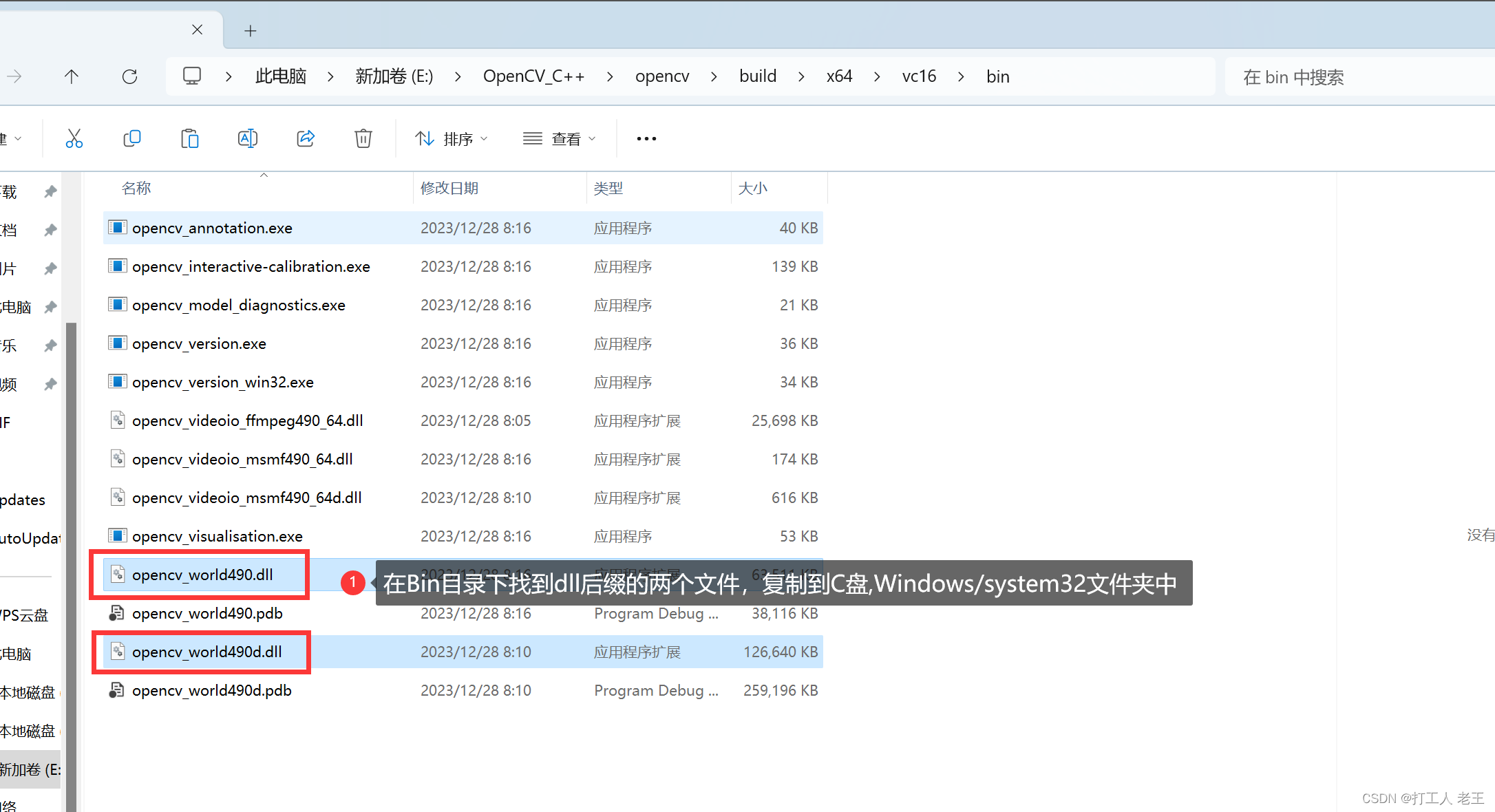This screenshot has height=812, width=1495.
Task: Click the Refresh button in navigation bar
Action: (129, 76)
